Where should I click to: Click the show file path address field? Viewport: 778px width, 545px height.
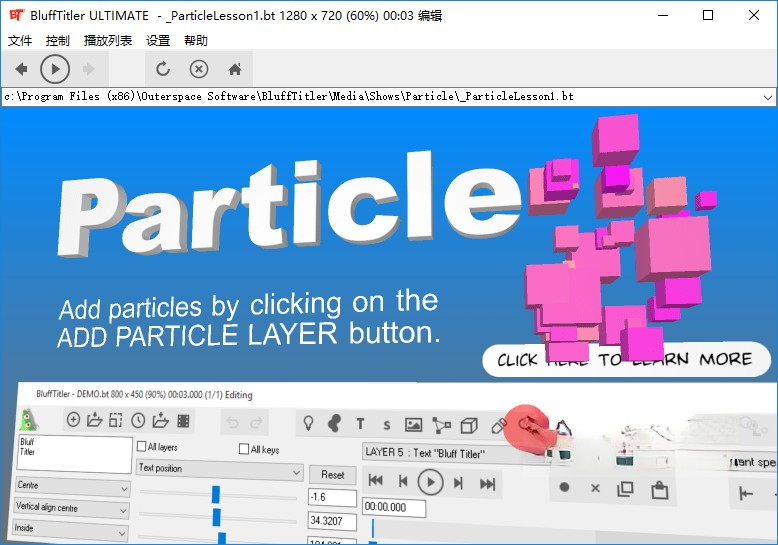point(382,97)
